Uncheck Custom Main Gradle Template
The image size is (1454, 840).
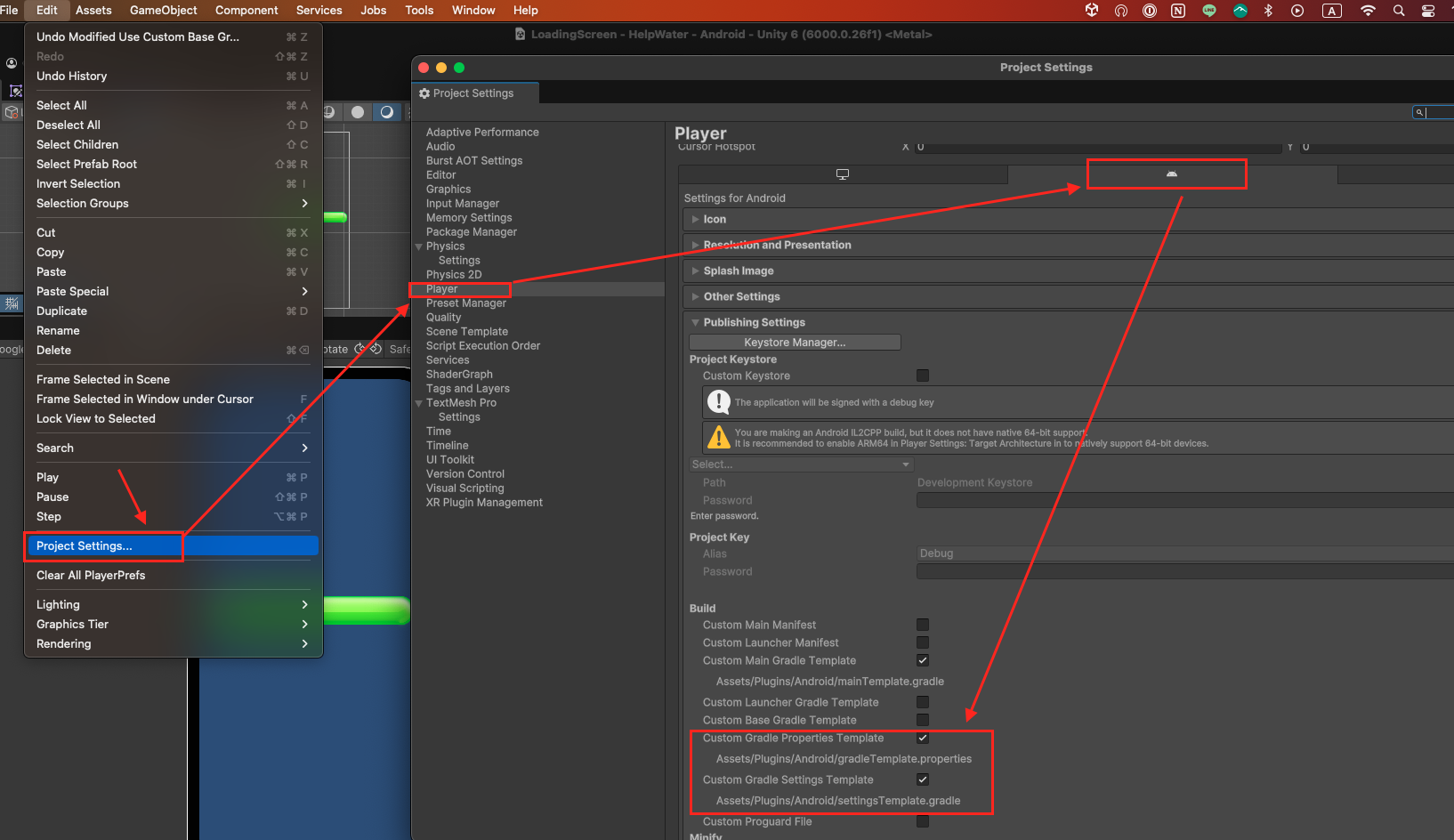tap(923, 660)
